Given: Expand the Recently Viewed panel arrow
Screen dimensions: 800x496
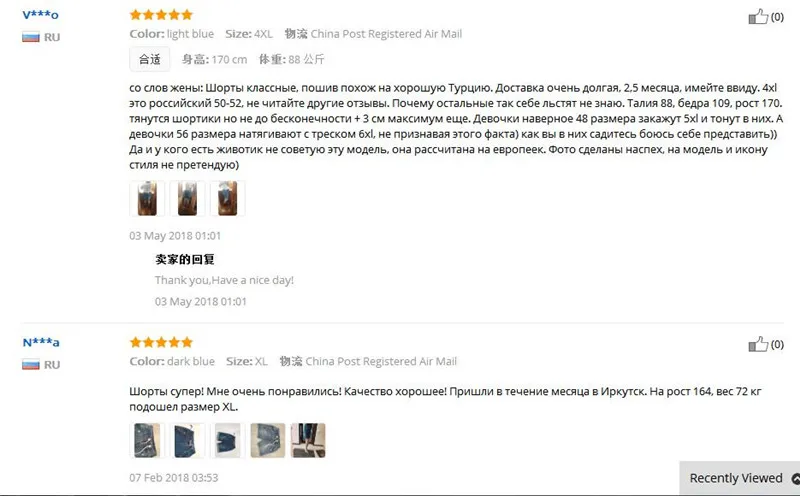Looking at the screenshot, I should (x=795, y=479).
